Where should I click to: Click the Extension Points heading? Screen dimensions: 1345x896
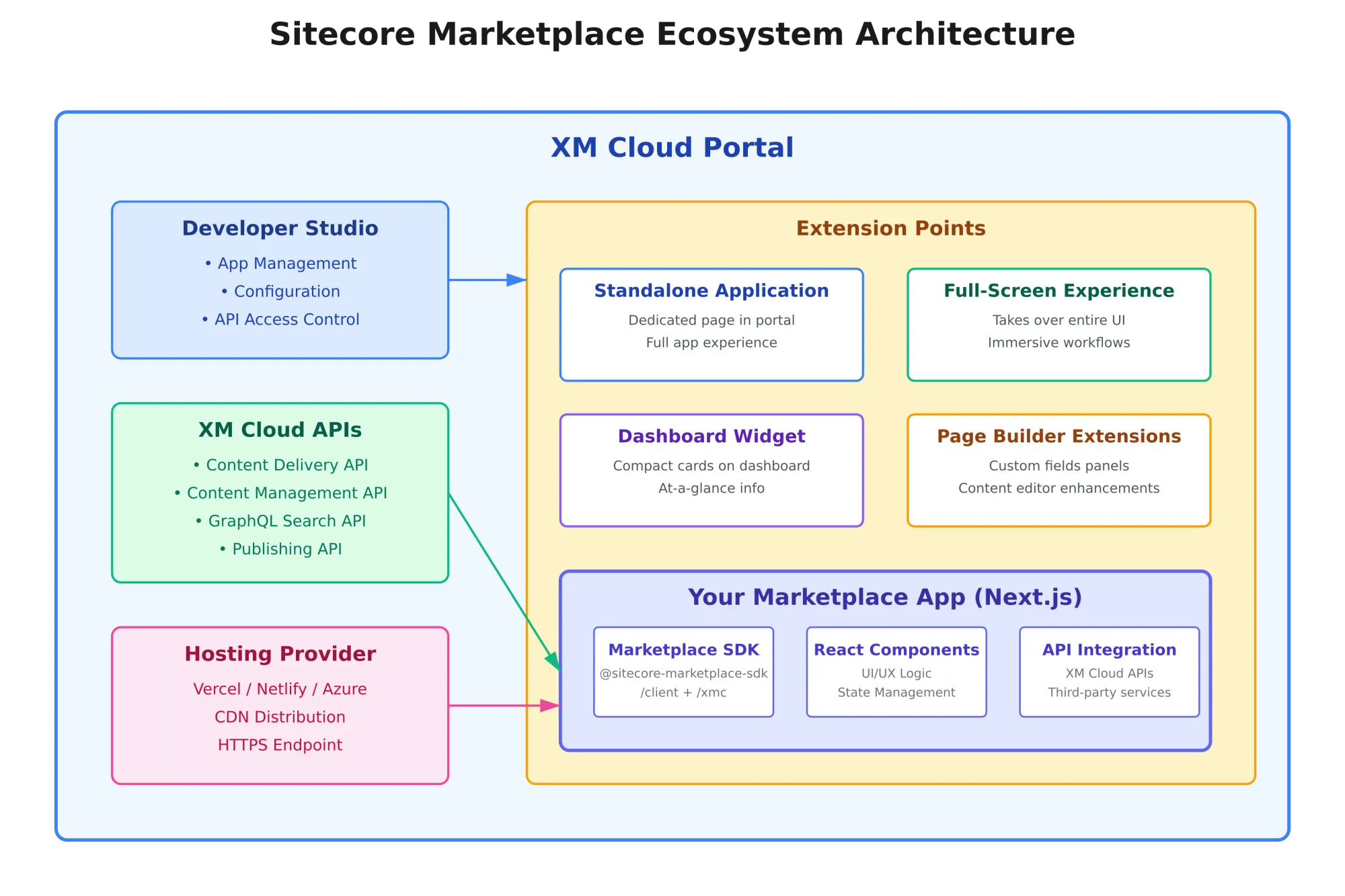(x=890, y=229)
